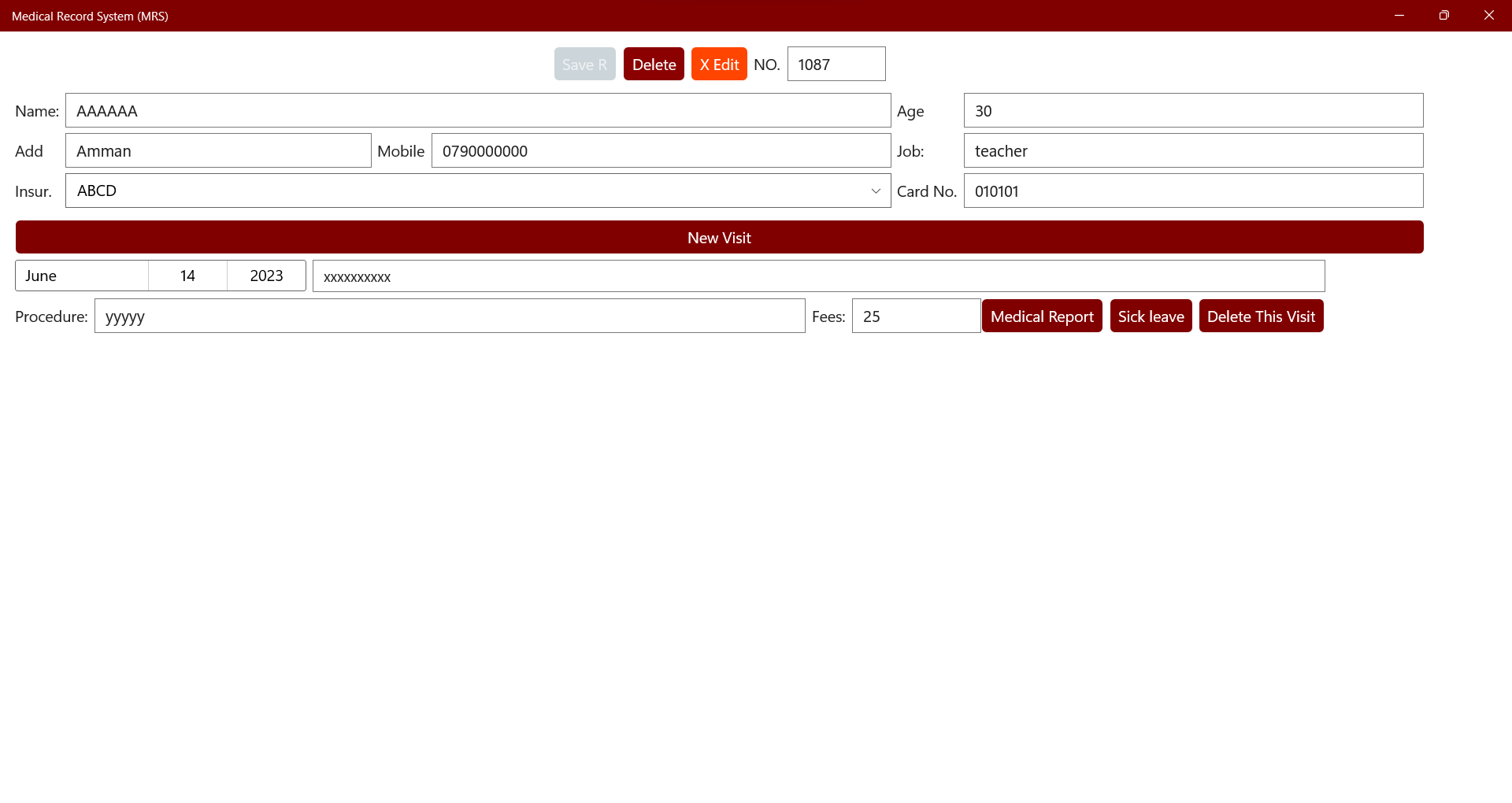Viewport: 1512px width, 803px height.
Task: Activate the X Edit button
Action: pyautogui.click(x=718, y=64)
